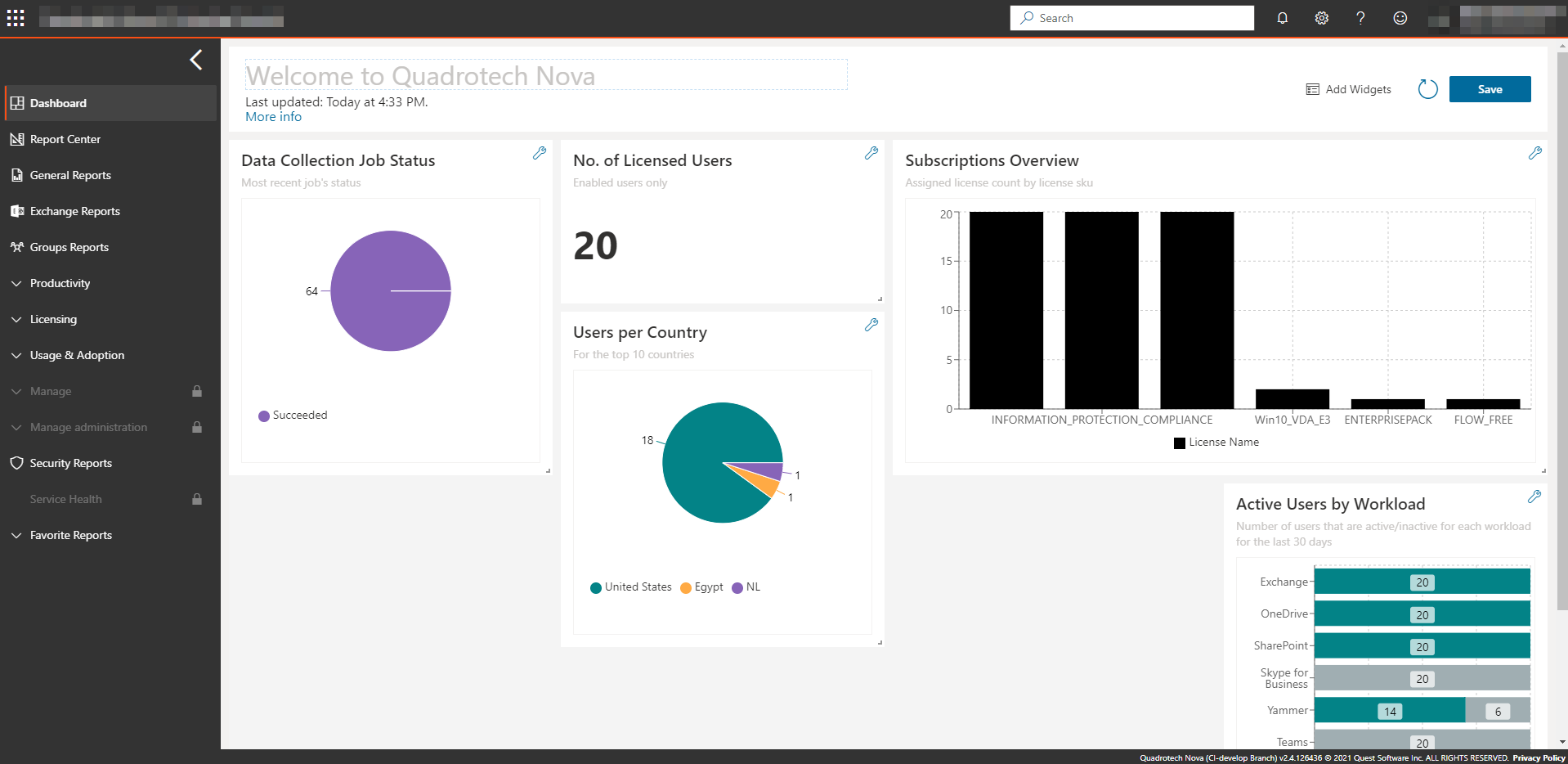Toggle the Egypt legend item

[701, 587]
